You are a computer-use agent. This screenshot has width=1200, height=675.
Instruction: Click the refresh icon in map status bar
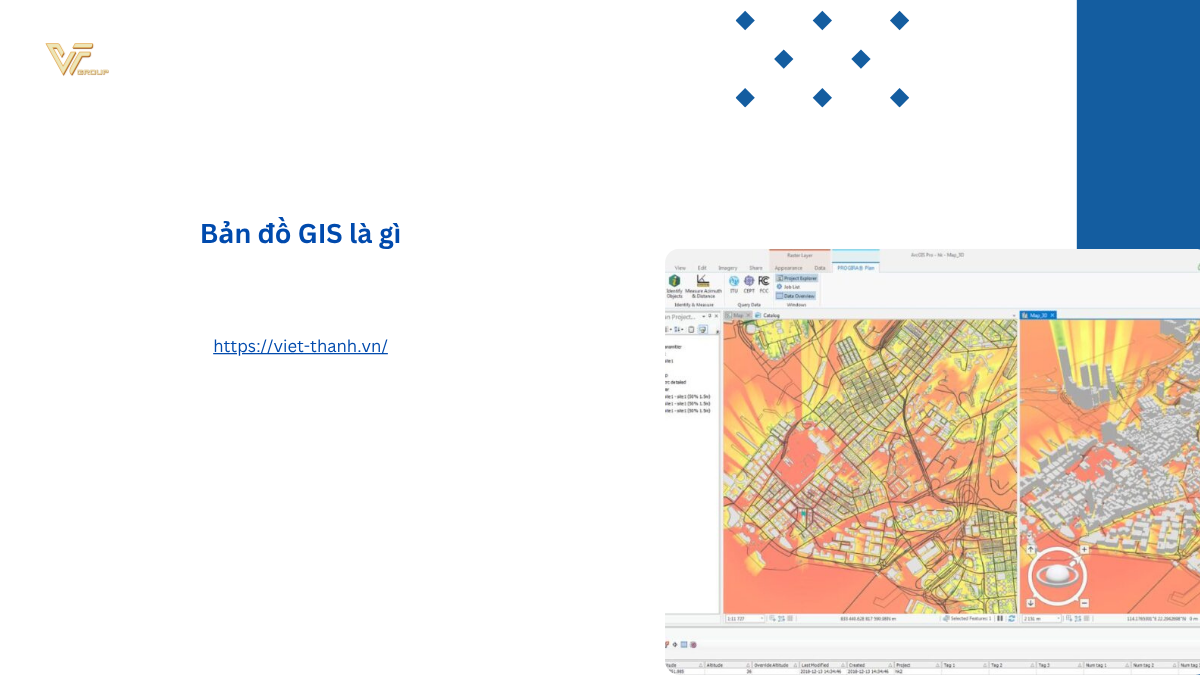pos(1010,619)
